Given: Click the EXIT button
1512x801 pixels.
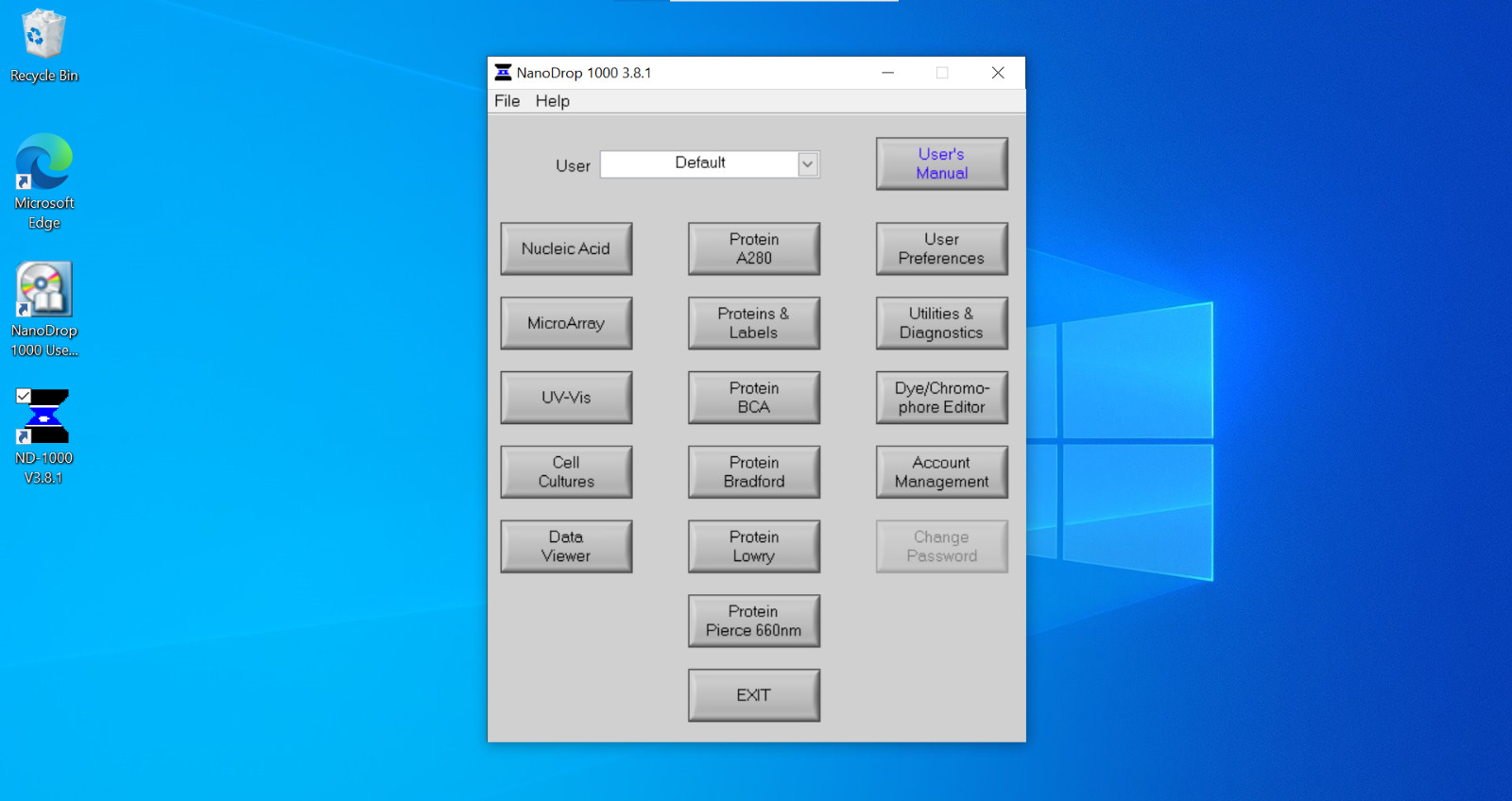Looking at the screenshot, I should [754, 695].
